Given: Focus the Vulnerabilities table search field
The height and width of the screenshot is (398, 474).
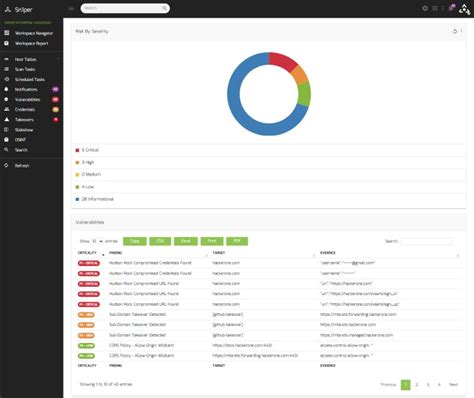Looking at the screenshot, I should coord(426,241).
